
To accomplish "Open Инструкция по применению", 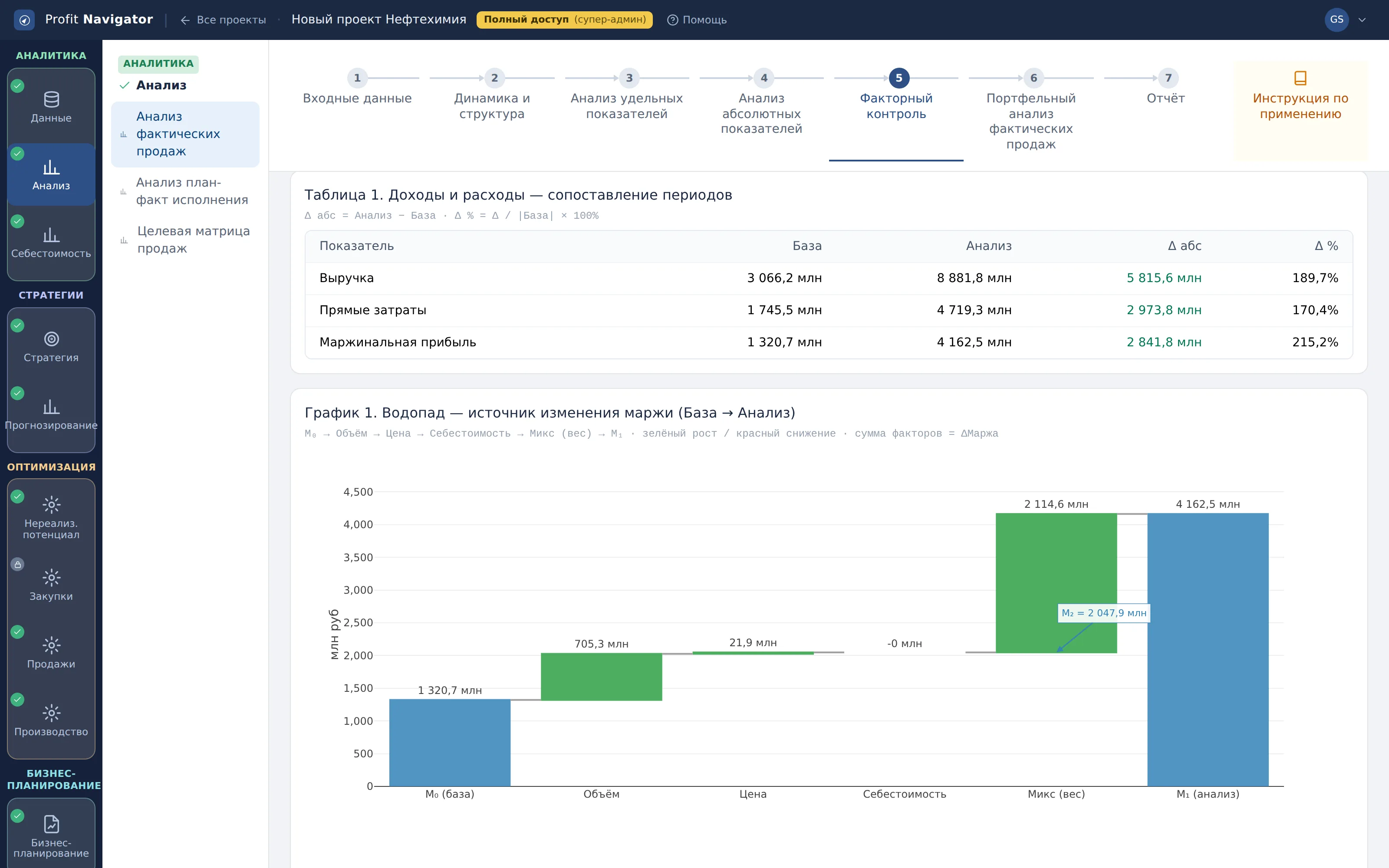I will (x=1300, y=111).
